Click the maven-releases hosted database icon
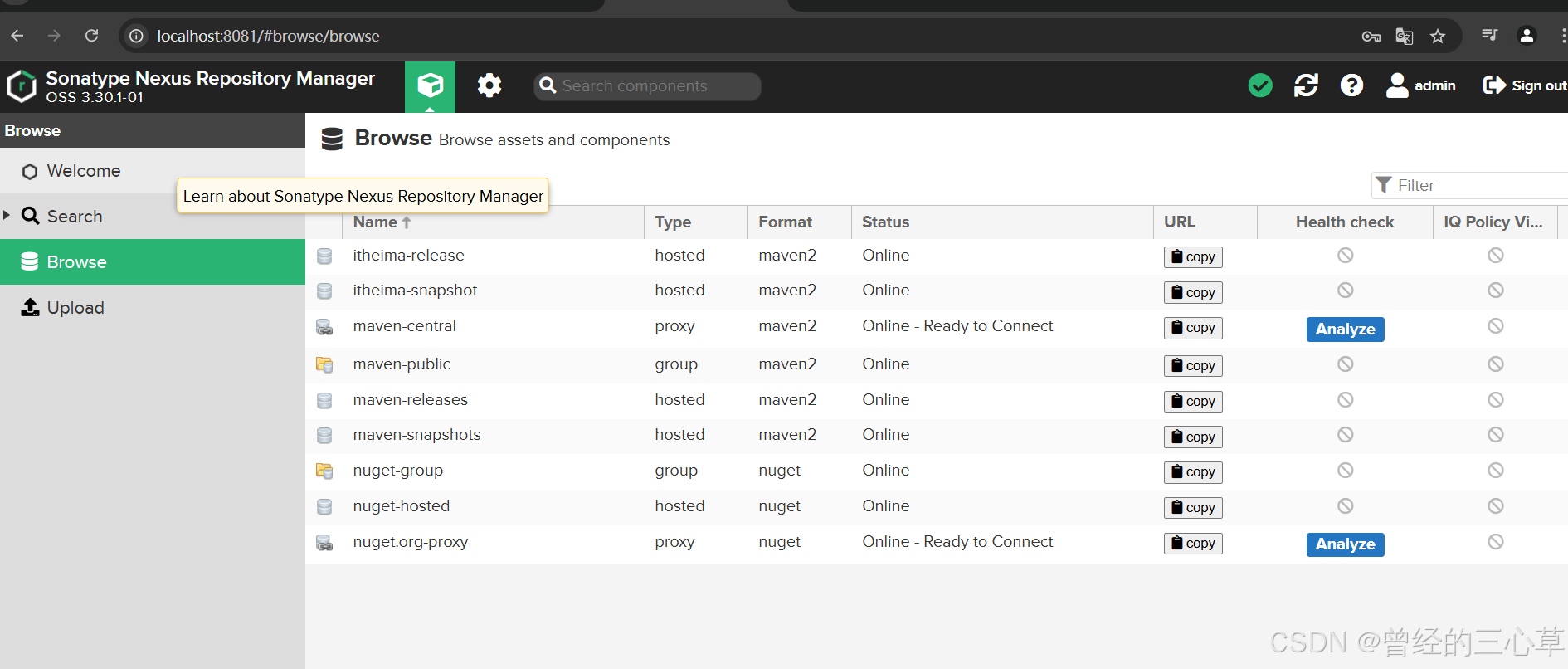This screenshot has height=669, width=1568. click(x=324, y=400)
